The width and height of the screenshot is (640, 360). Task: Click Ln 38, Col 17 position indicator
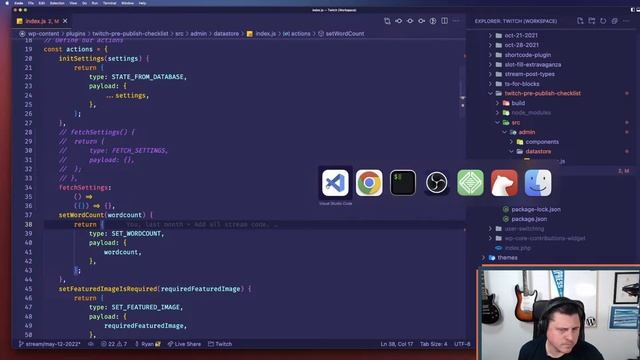point(397,344)
